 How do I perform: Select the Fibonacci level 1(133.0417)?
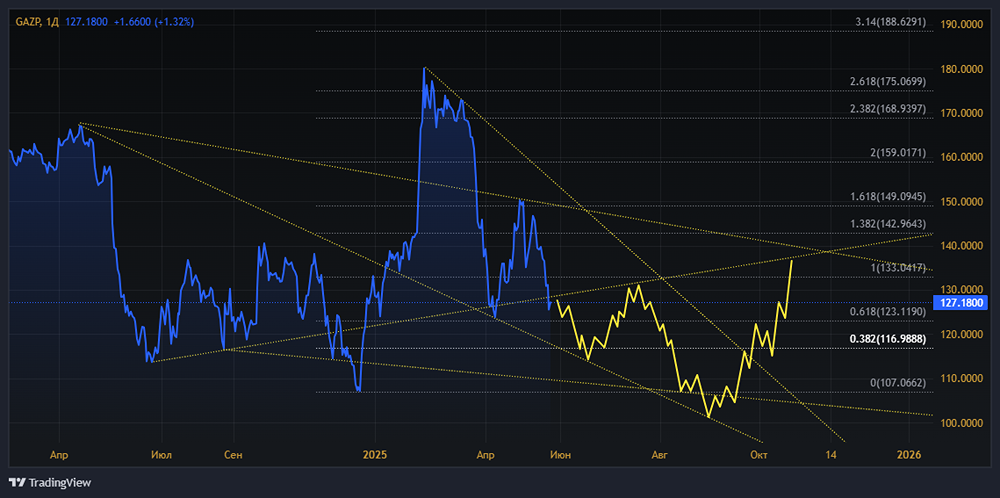click(x=897, y=268)
